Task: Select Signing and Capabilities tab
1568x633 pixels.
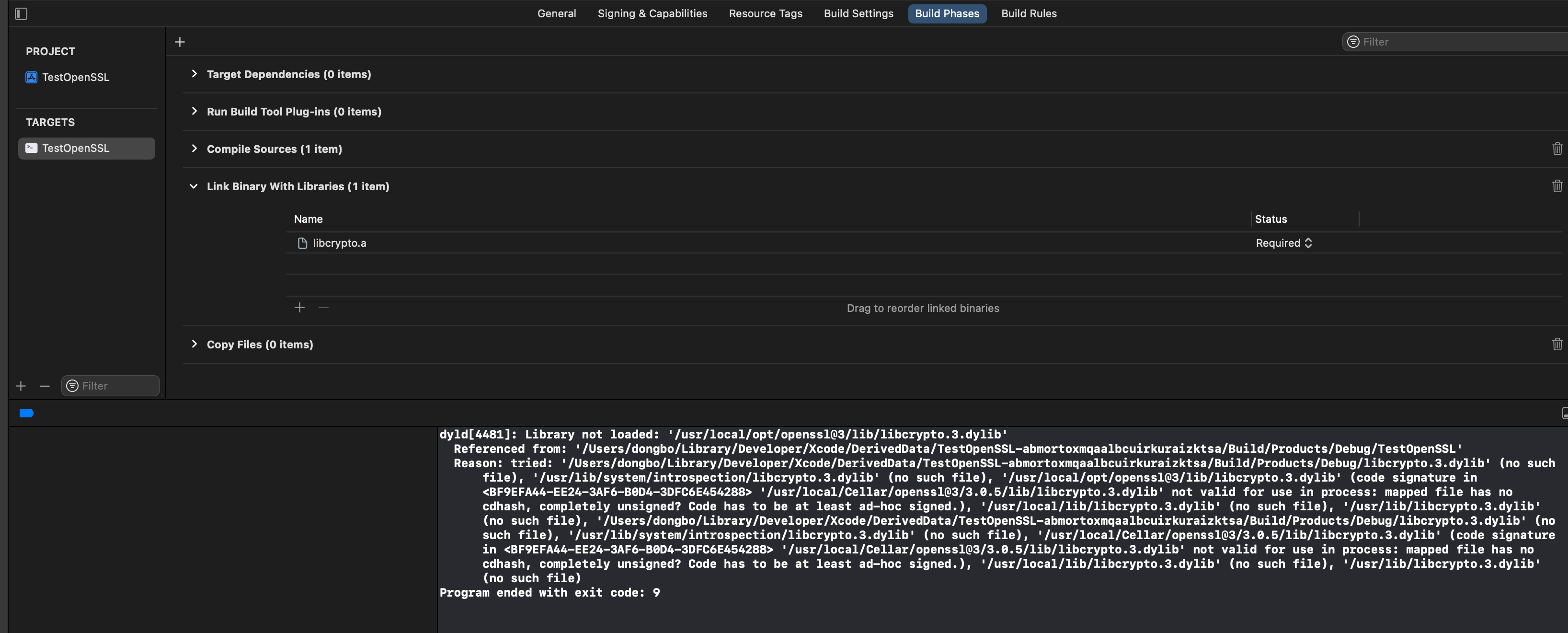Action: click(653, 13)
